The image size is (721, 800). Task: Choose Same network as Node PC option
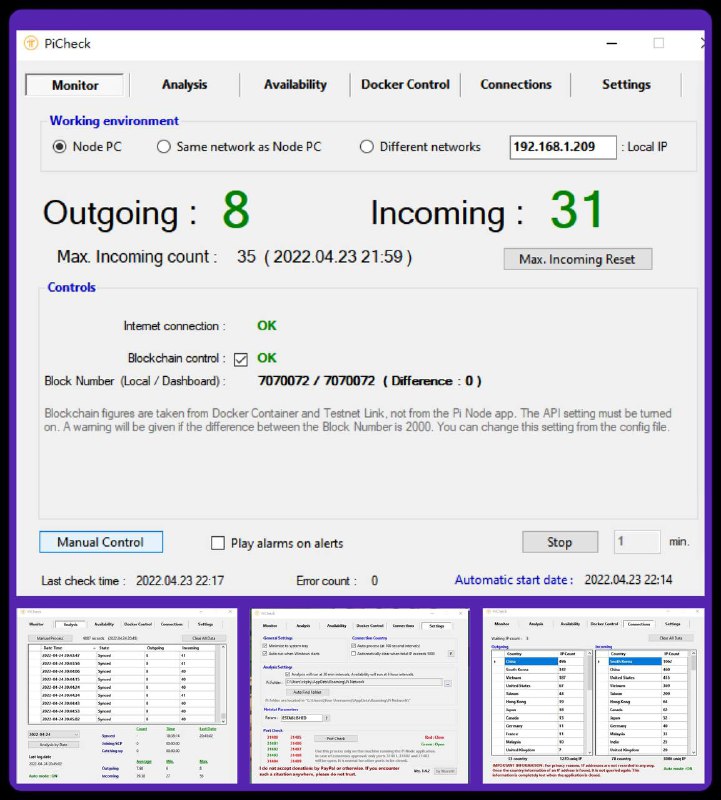(164, 147)
